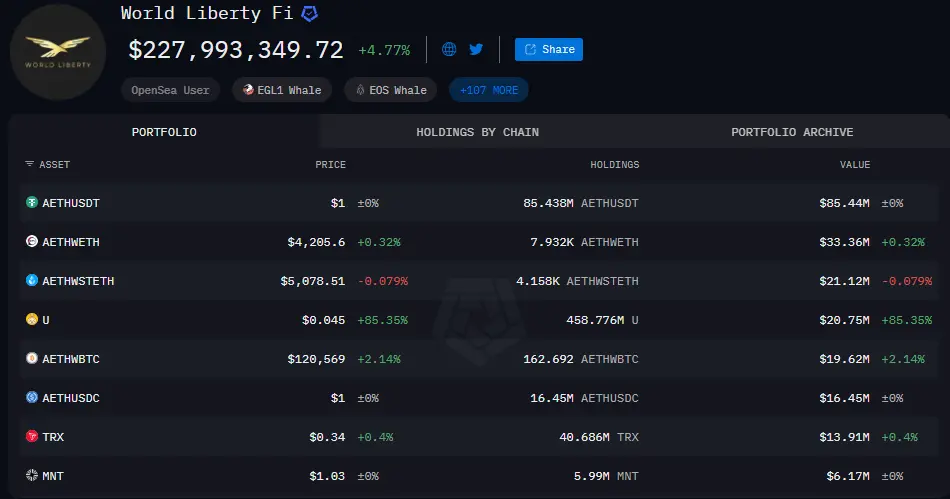The image size is (950, 499).
Task: Open the Twitter bird icon link
Action: tap(476, 49)
